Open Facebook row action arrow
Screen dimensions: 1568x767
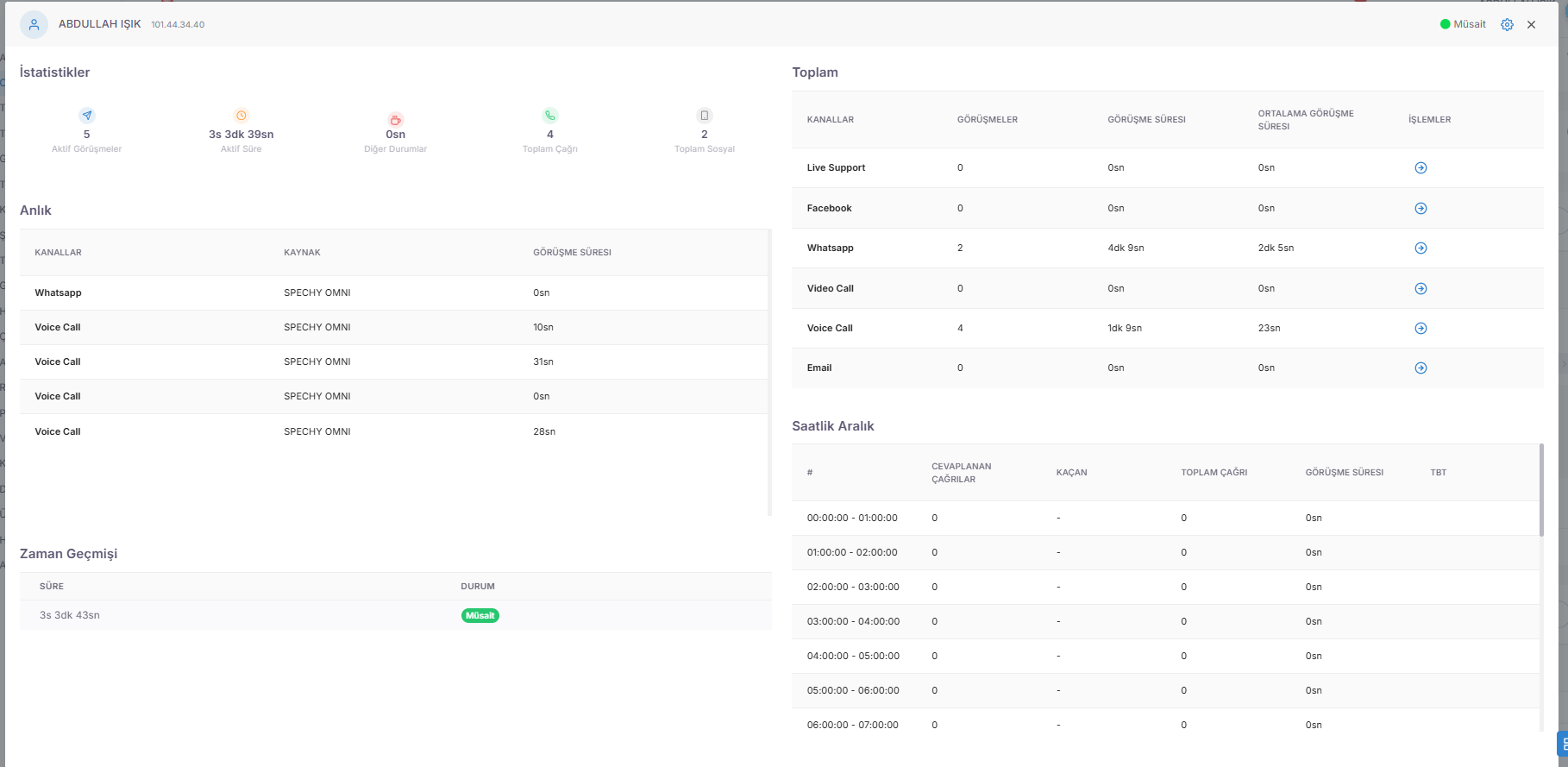[1421, 208]
